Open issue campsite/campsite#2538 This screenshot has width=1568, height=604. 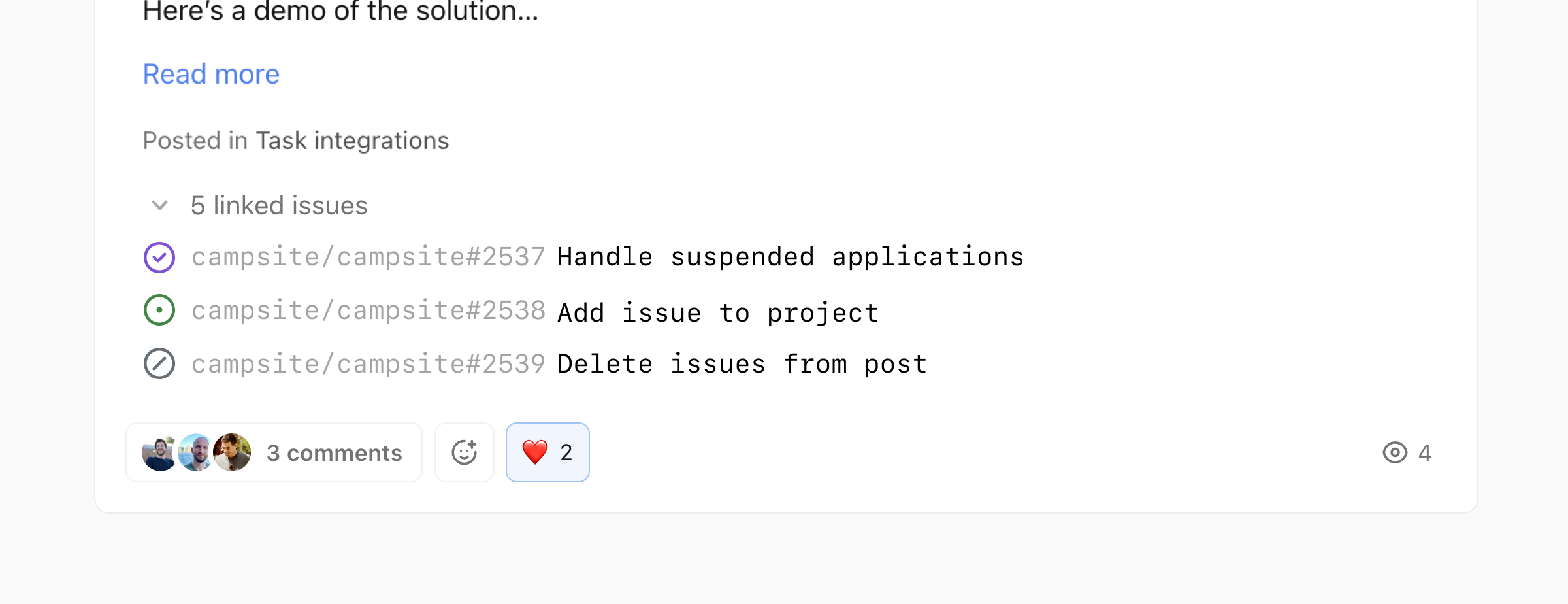click(368, 311)
